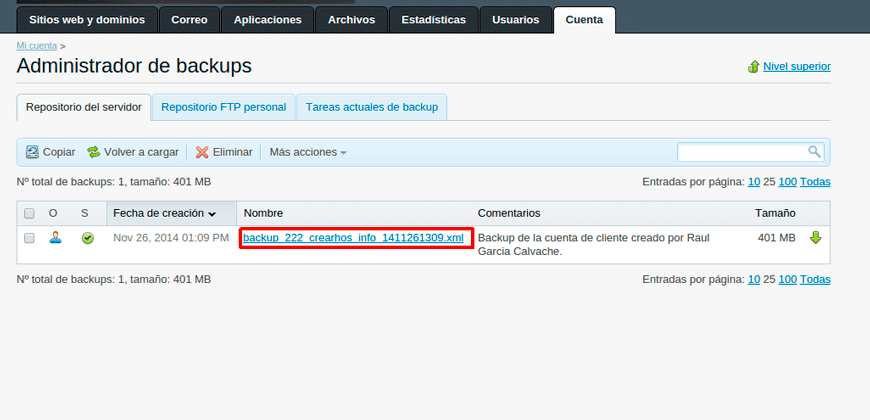Image resolution: width=870 pixels, height=420 pixels.
Task: Follow the Mi cuenta breadcrumb link
Action: point(36,46)
